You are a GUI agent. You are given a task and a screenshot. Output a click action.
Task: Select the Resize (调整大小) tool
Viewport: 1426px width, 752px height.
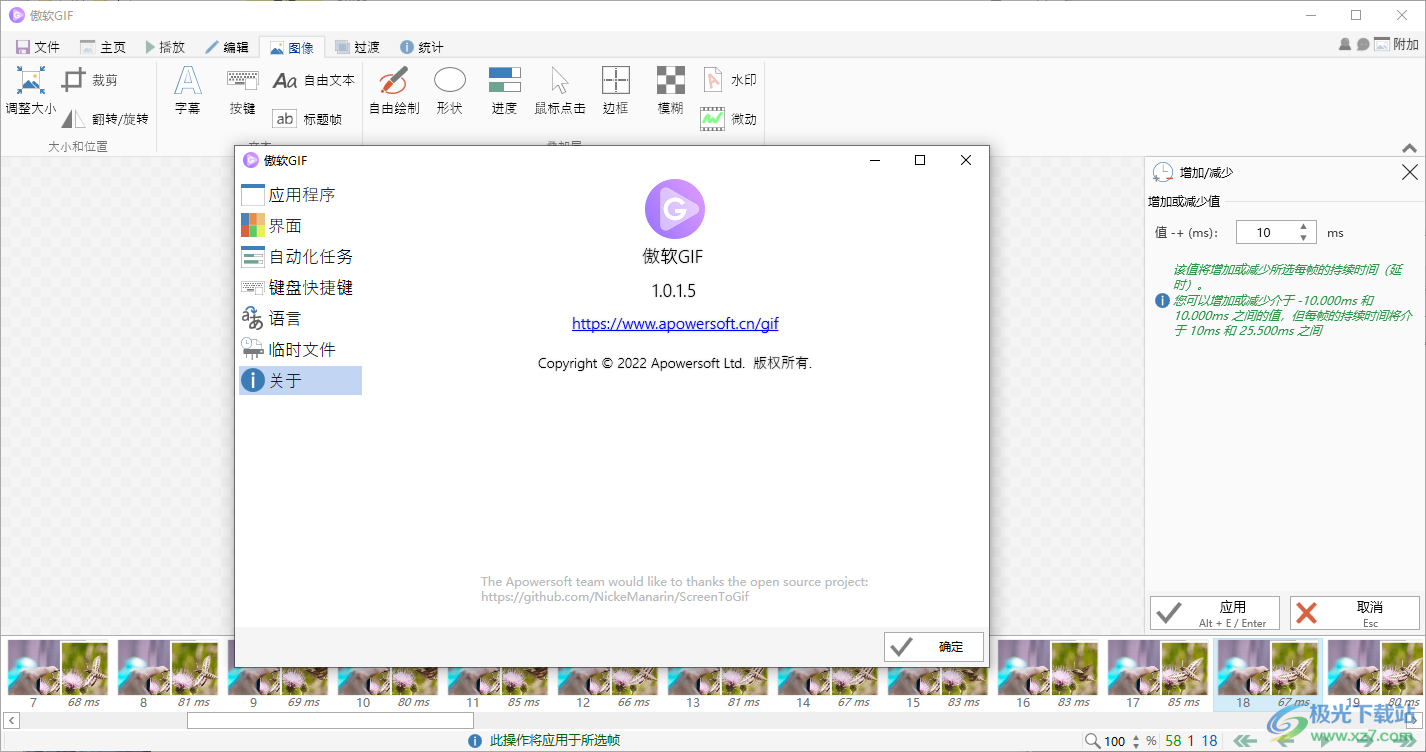tap(31, 90)
